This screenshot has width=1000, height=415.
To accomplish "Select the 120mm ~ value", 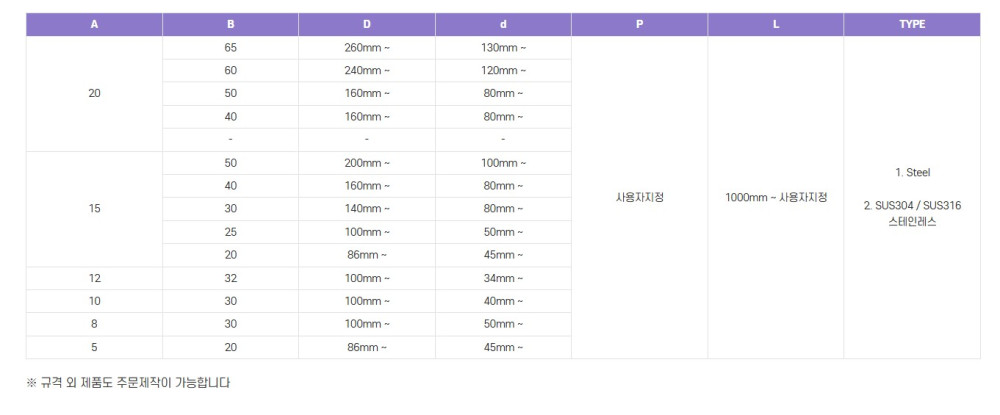I will point(503,70).
